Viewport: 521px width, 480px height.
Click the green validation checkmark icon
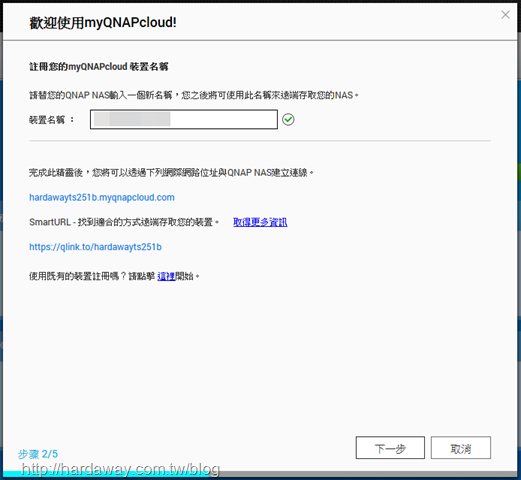[288, 119]
